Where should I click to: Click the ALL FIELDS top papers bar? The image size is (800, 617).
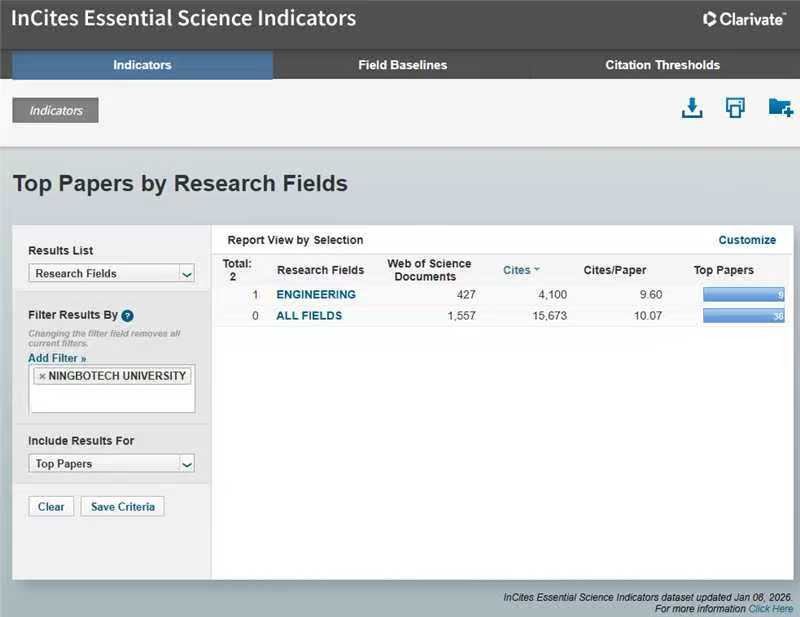point(744,316)
